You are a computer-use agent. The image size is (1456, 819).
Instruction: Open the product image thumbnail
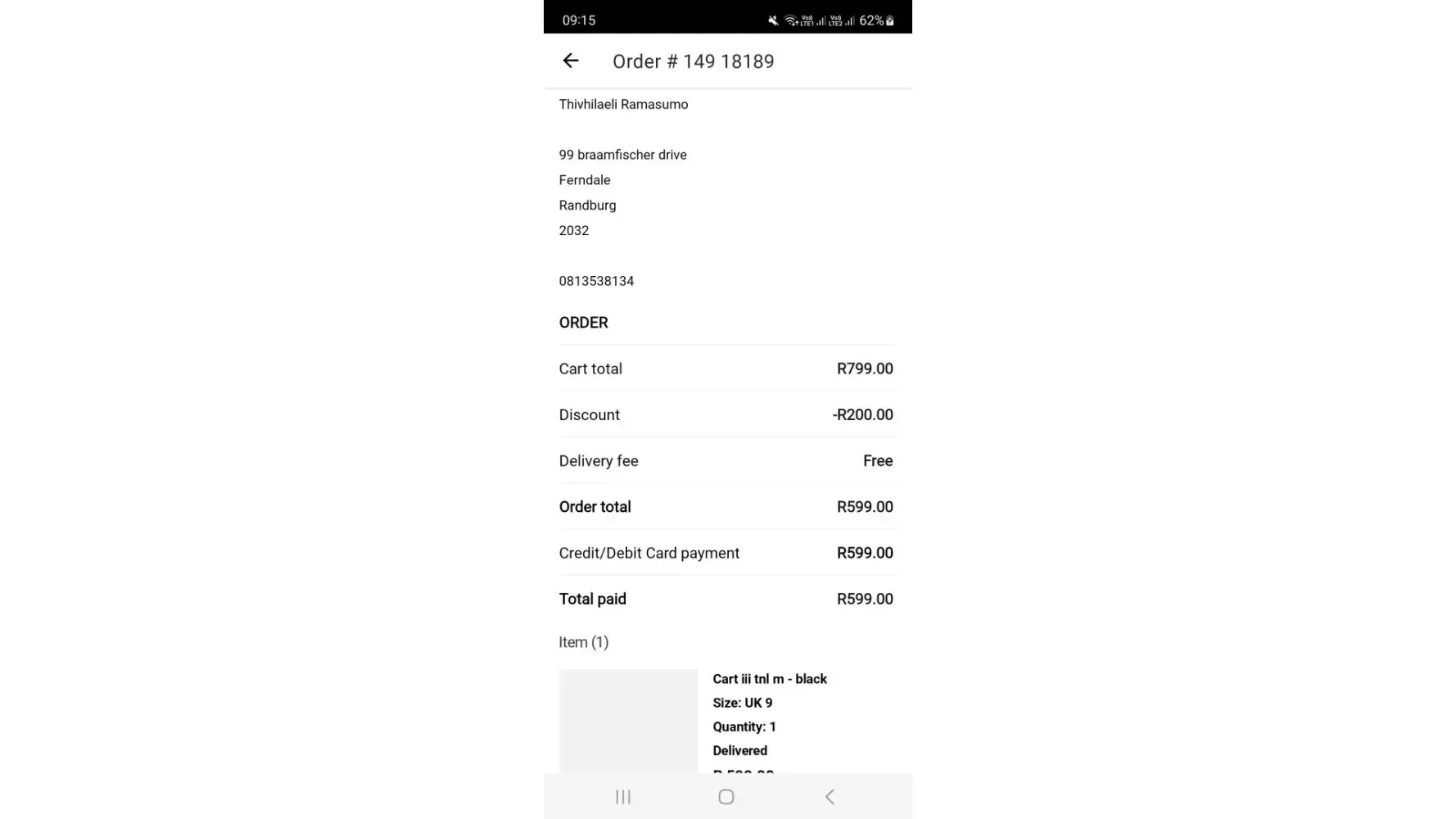[x=628, y=721]
